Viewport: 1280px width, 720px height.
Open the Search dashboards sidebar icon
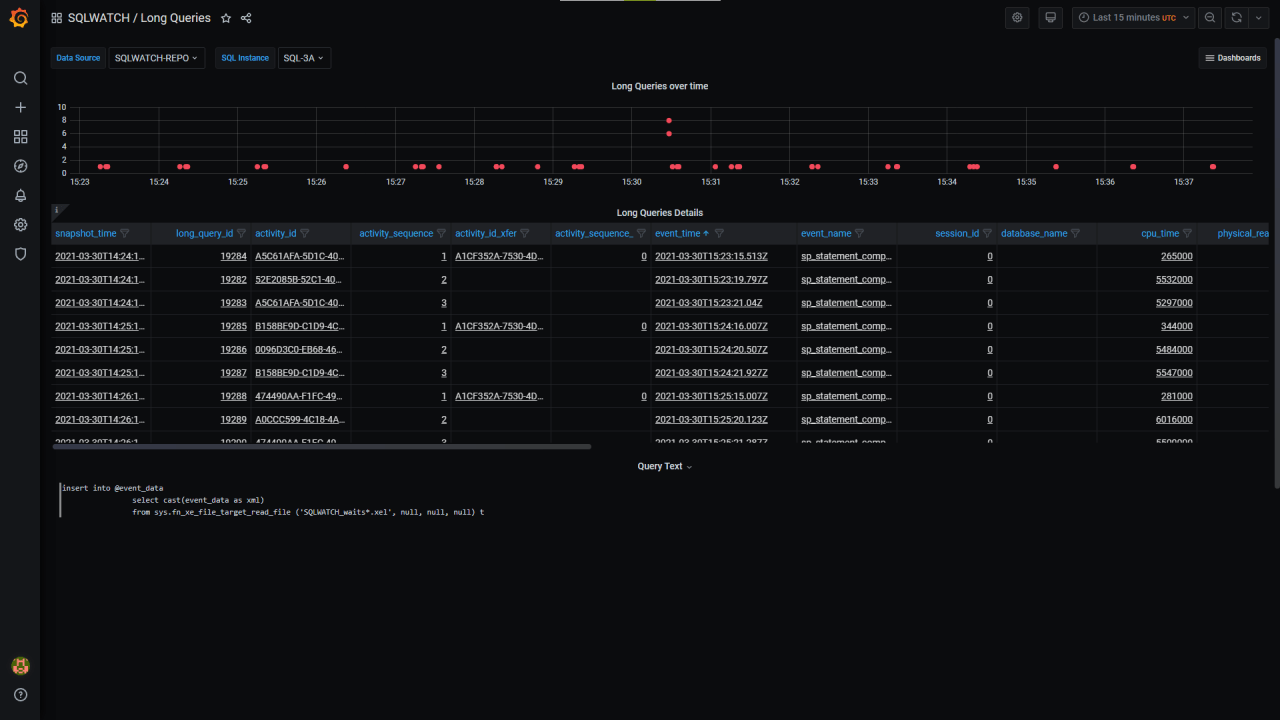click(x=20, y=77)
